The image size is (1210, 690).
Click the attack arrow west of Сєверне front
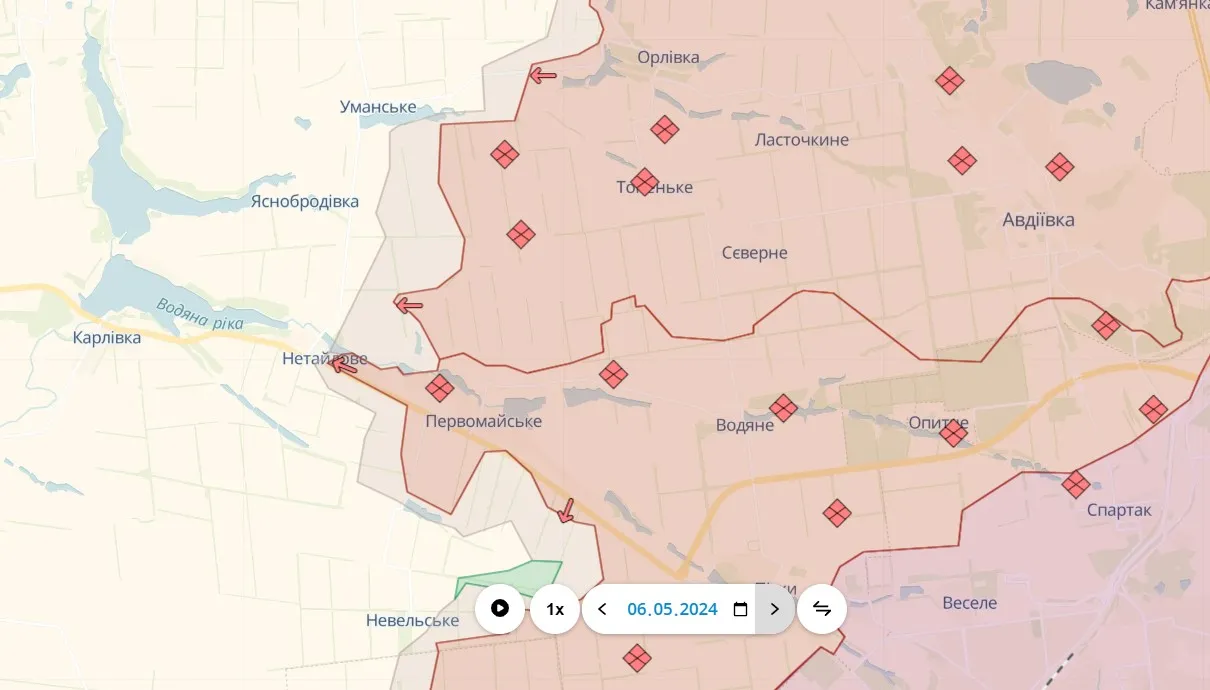(x=407, y=305)
